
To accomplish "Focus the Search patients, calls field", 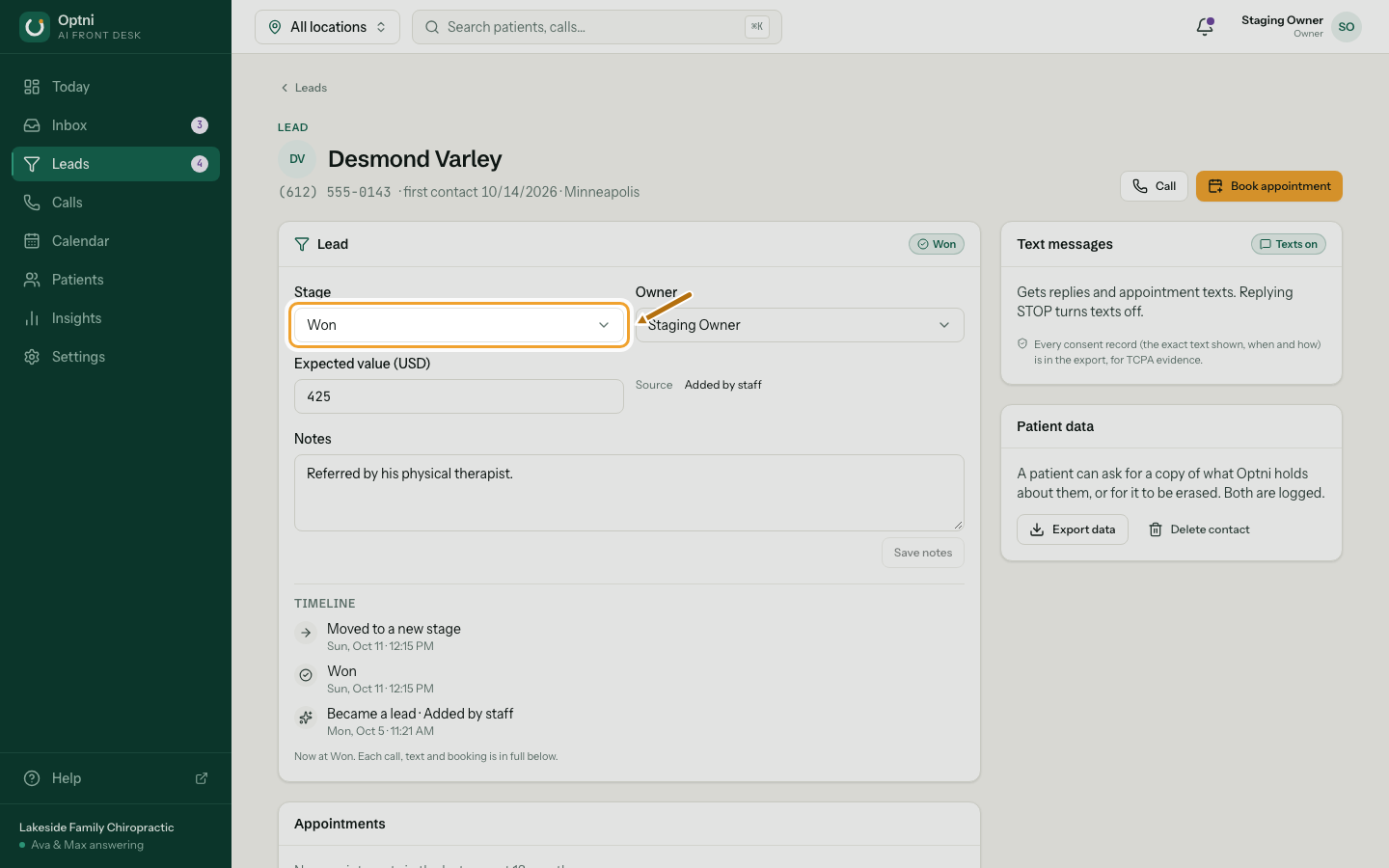I will tap(597, 27).
